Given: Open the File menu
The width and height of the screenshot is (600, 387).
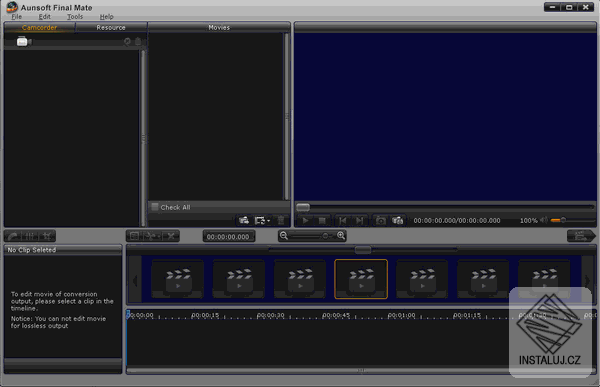Looking at the screenshot, I should tap(17, 16).
